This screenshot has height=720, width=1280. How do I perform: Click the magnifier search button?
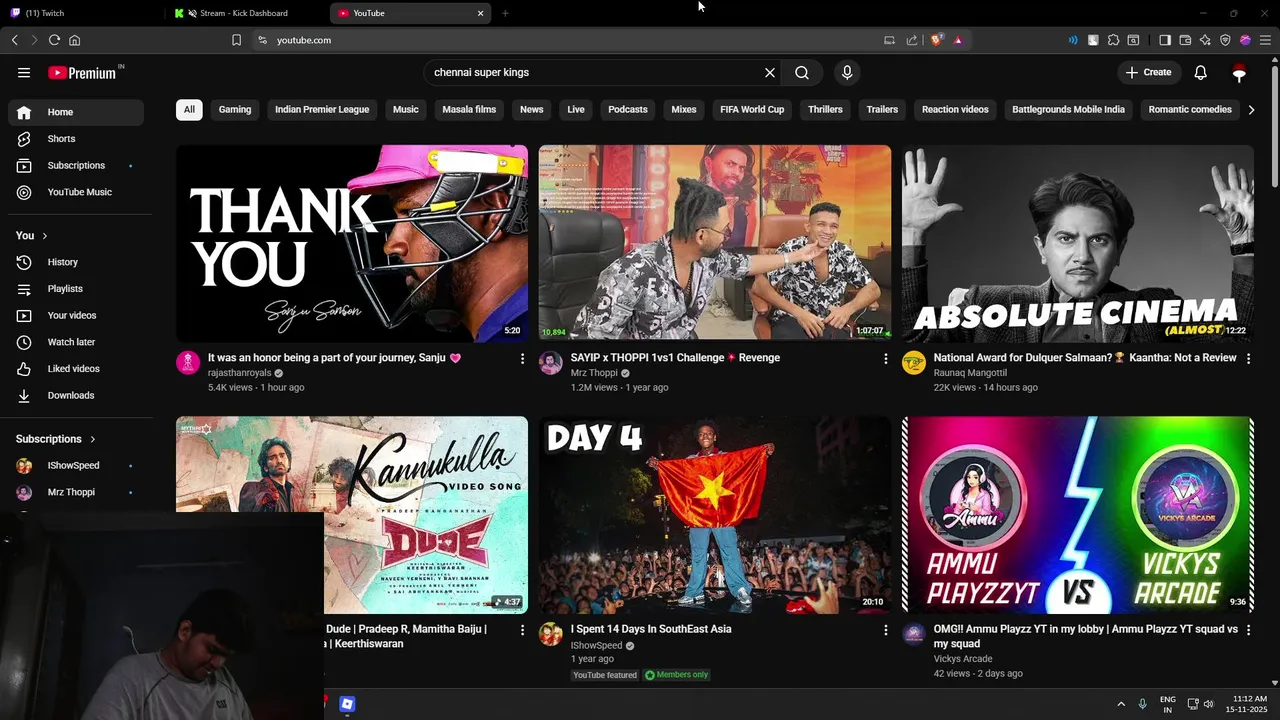[802, 72]
